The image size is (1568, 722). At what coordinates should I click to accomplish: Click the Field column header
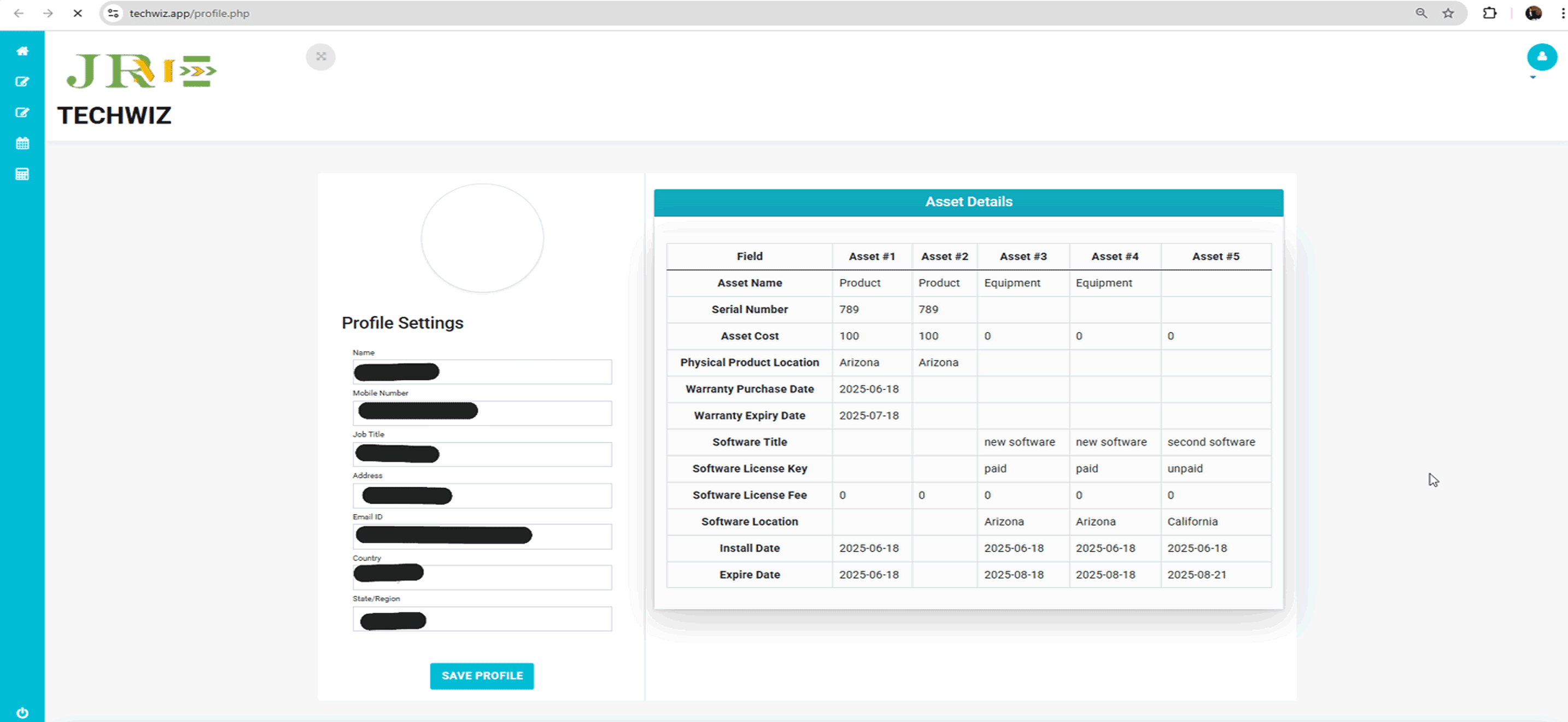[750, 257]
